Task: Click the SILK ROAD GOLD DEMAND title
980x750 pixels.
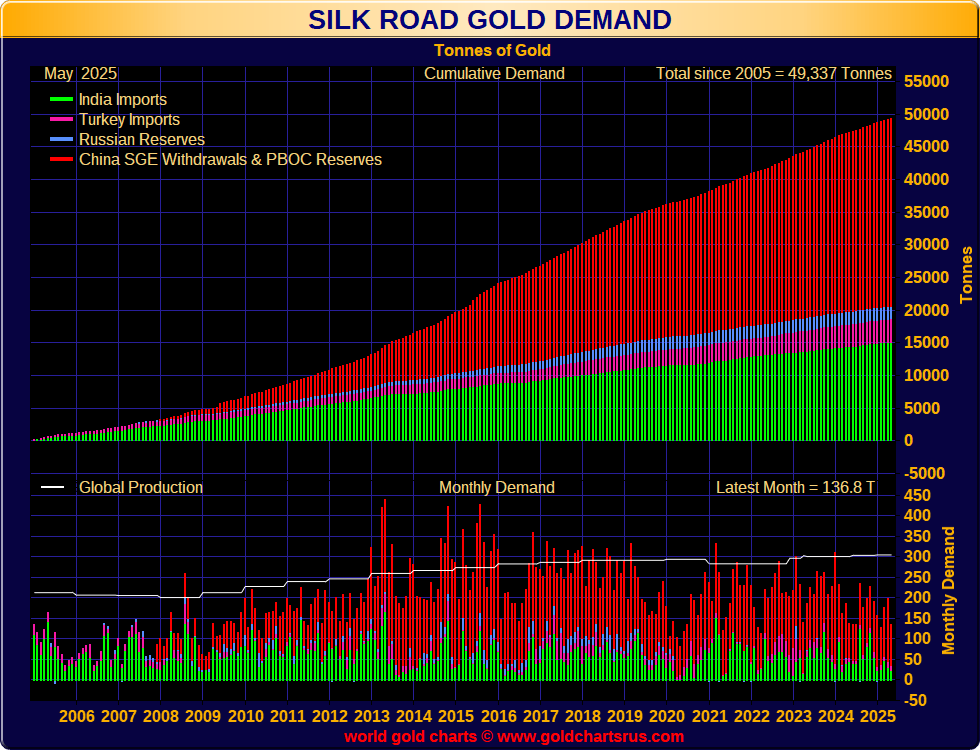Action: coord(489,20)
